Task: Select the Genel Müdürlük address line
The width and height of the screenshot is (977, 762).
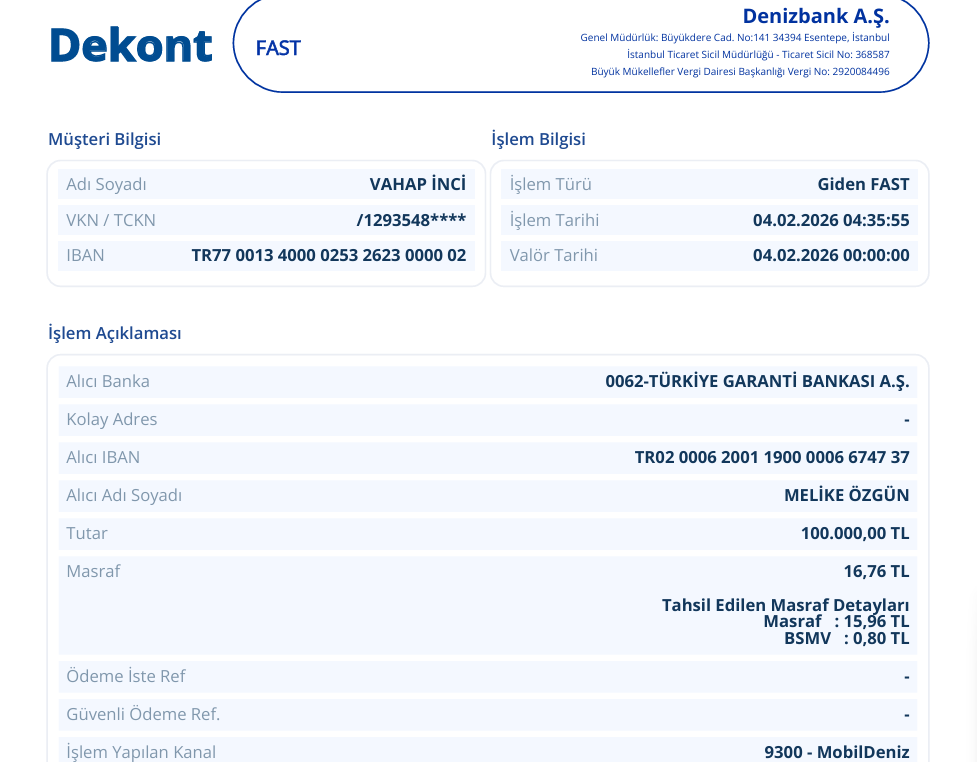Action: coord(735,37)
